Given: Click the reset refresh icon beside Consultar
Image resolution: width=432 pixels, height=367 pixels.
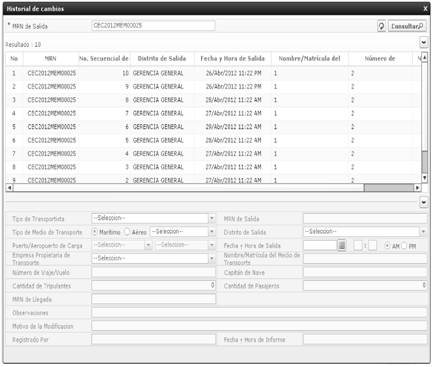Looking at the screenshot, I should (x=381, y=26).
